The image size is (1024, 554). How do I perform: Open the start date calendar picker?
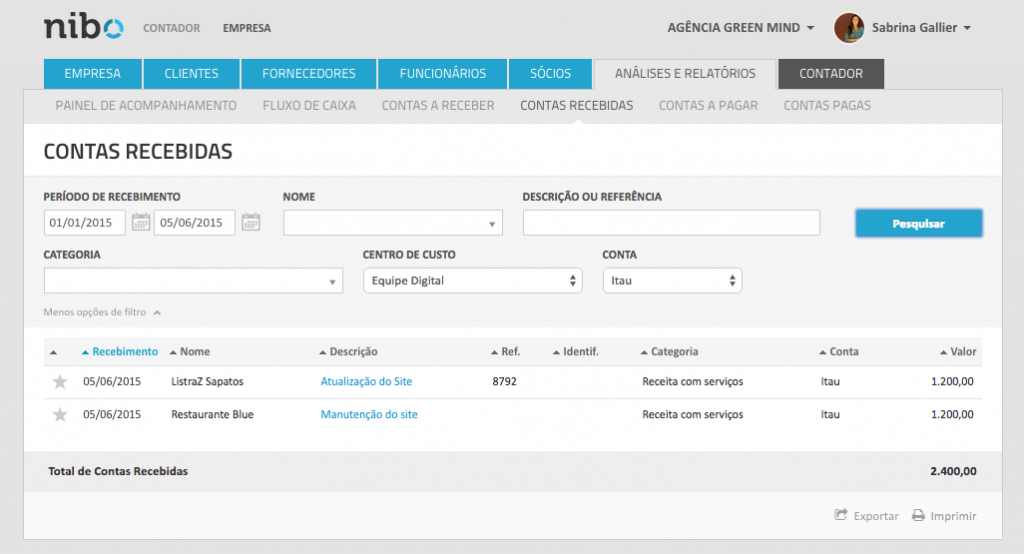click(x=141, y=222)
